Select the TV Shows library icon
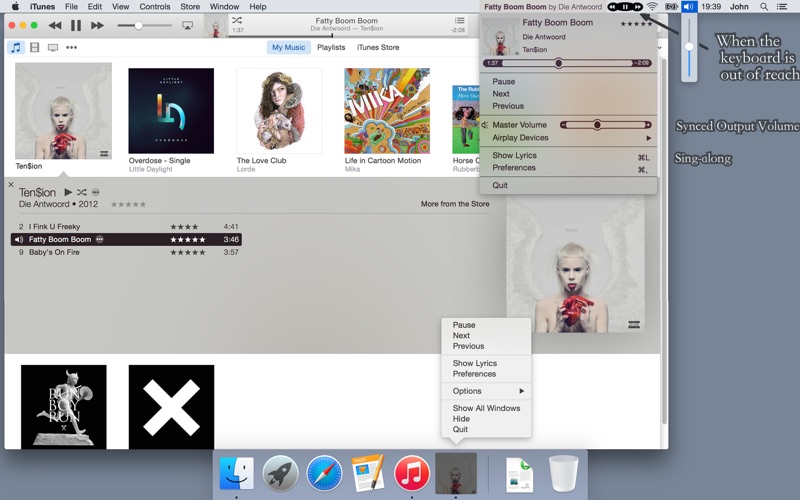Screen dimensions: 800x500 53,47
